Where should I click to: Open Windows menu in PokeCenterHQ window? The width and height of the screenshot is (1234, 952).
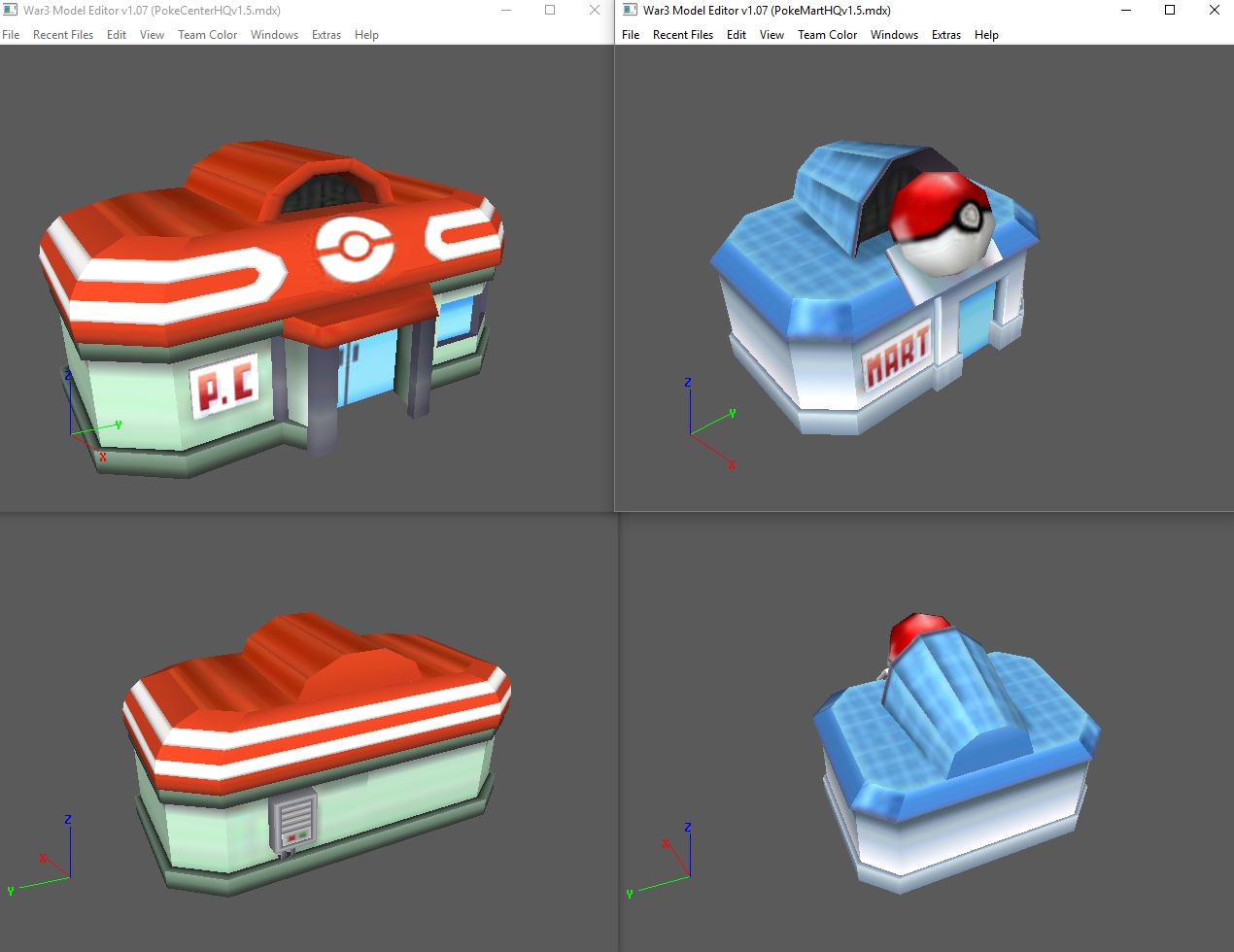point(274,35)
